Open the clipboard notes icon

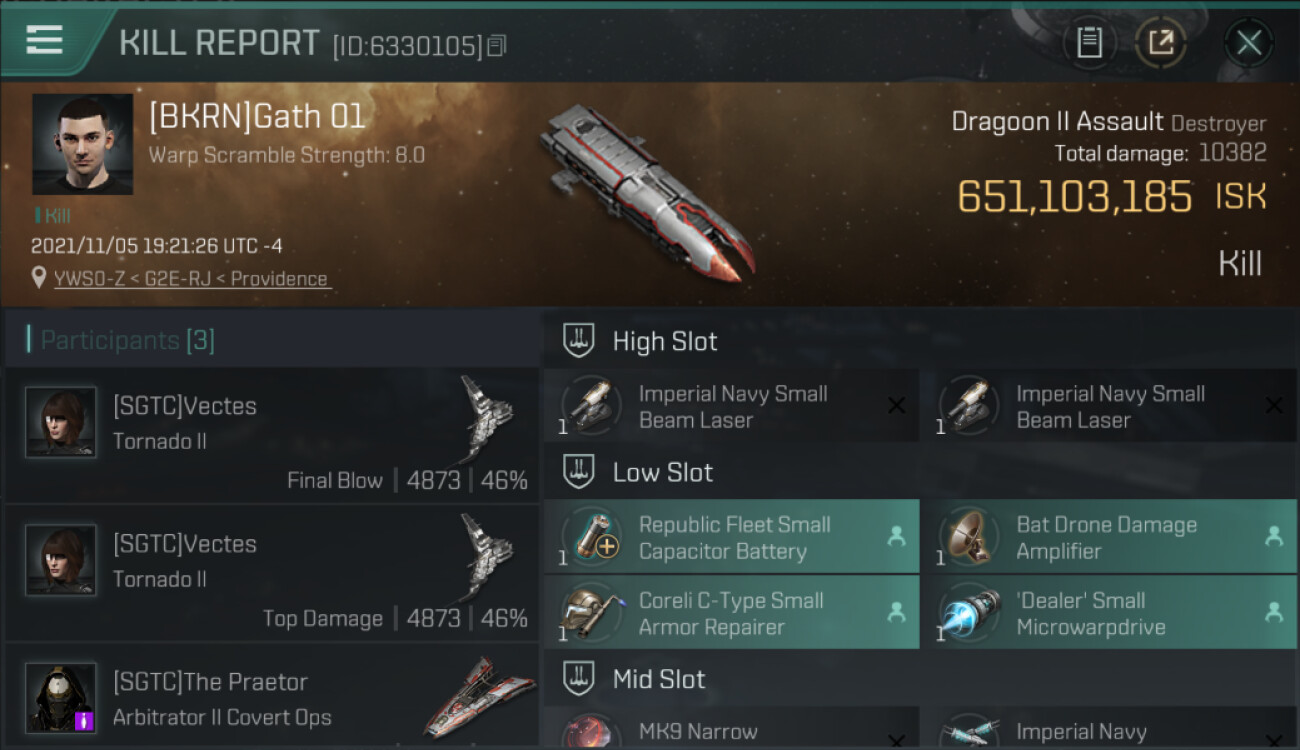[1089, 43]
